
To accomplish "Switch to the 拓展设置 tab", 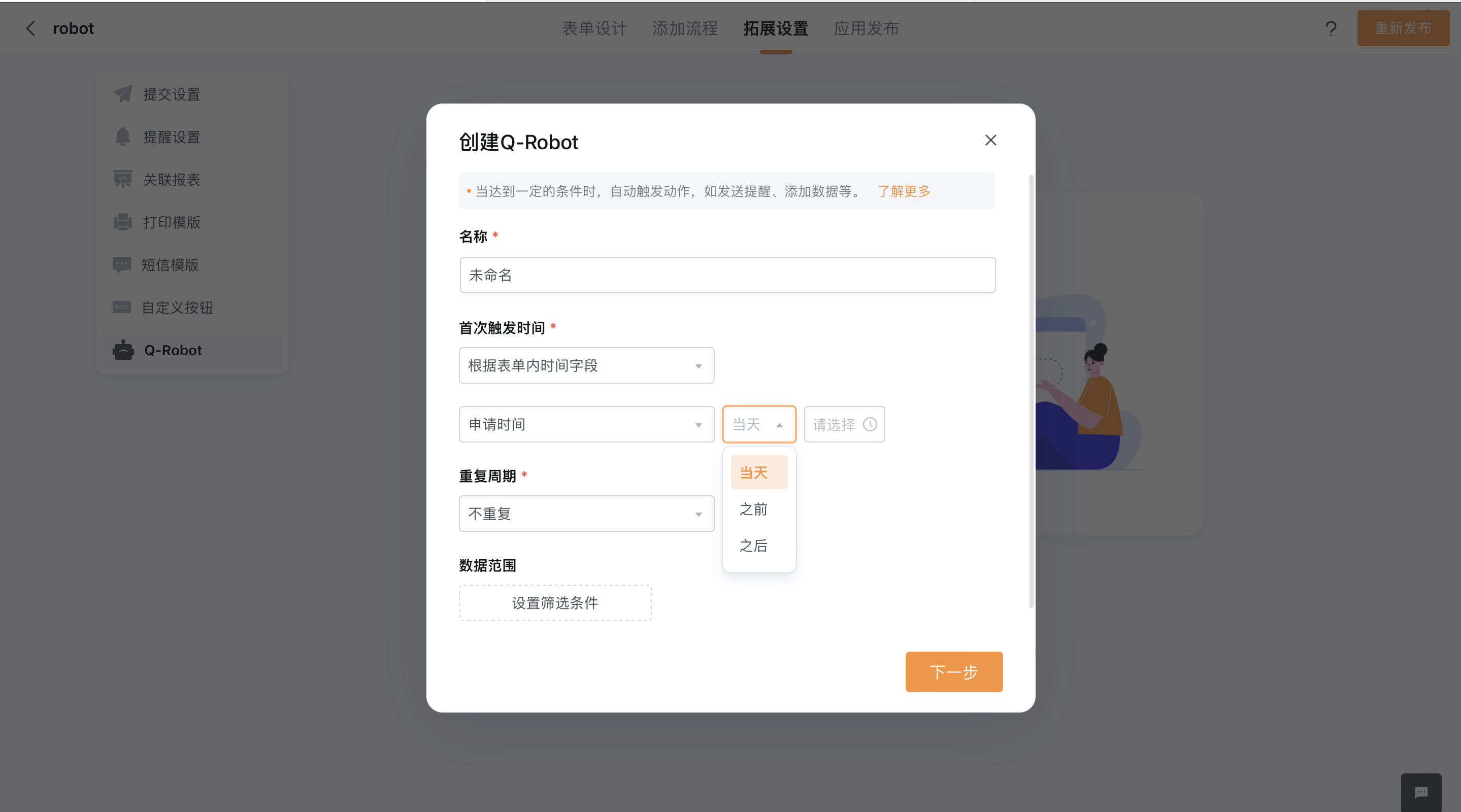I will coord(775,28).
